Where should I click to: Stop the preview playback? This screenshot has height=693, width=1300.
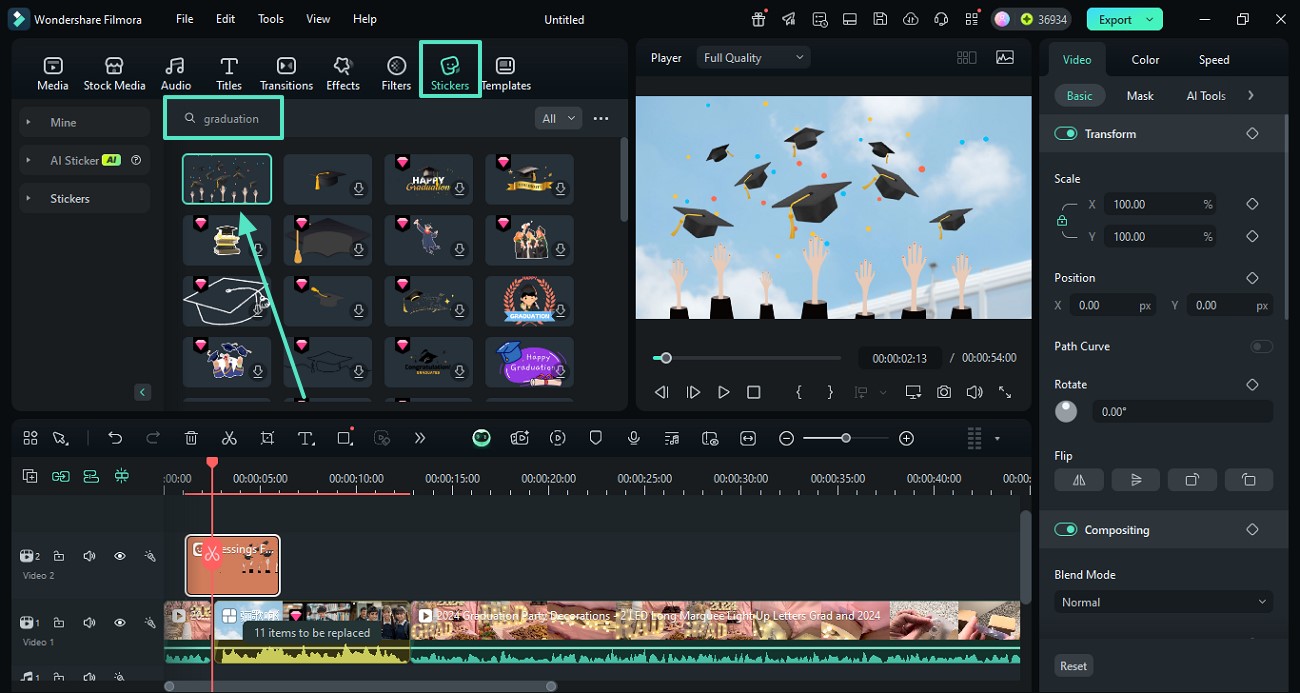[x=754, y=393]
